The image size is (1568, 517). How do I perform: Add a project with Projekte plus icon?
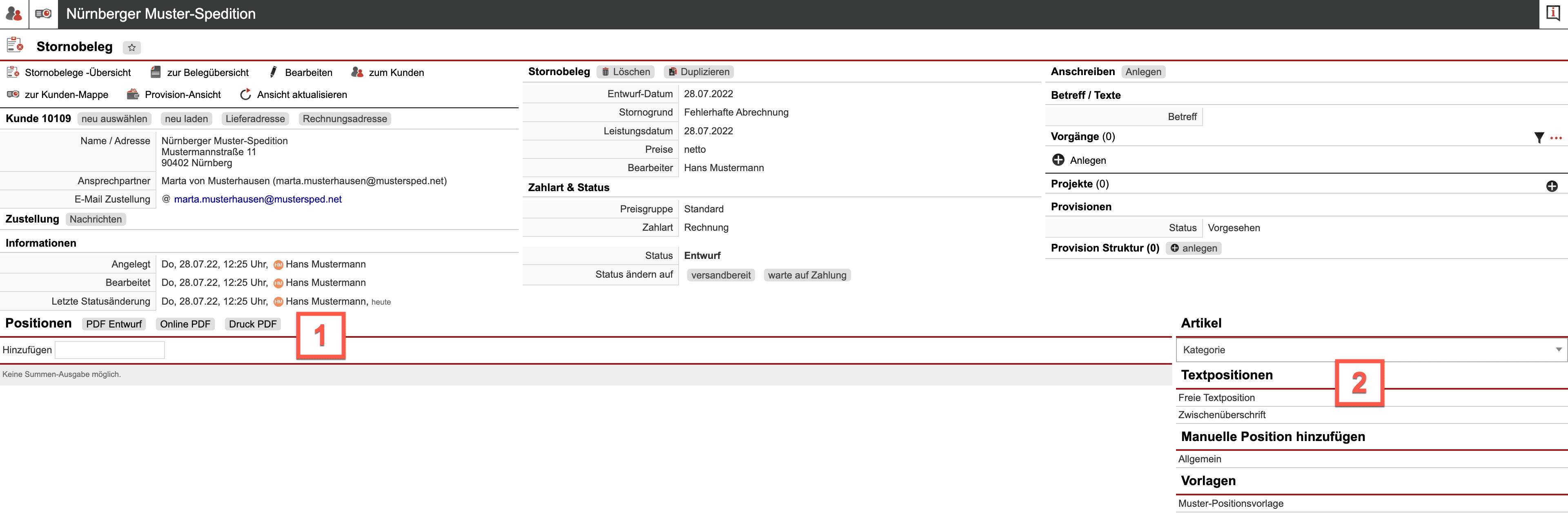[x=1552, y=186]
